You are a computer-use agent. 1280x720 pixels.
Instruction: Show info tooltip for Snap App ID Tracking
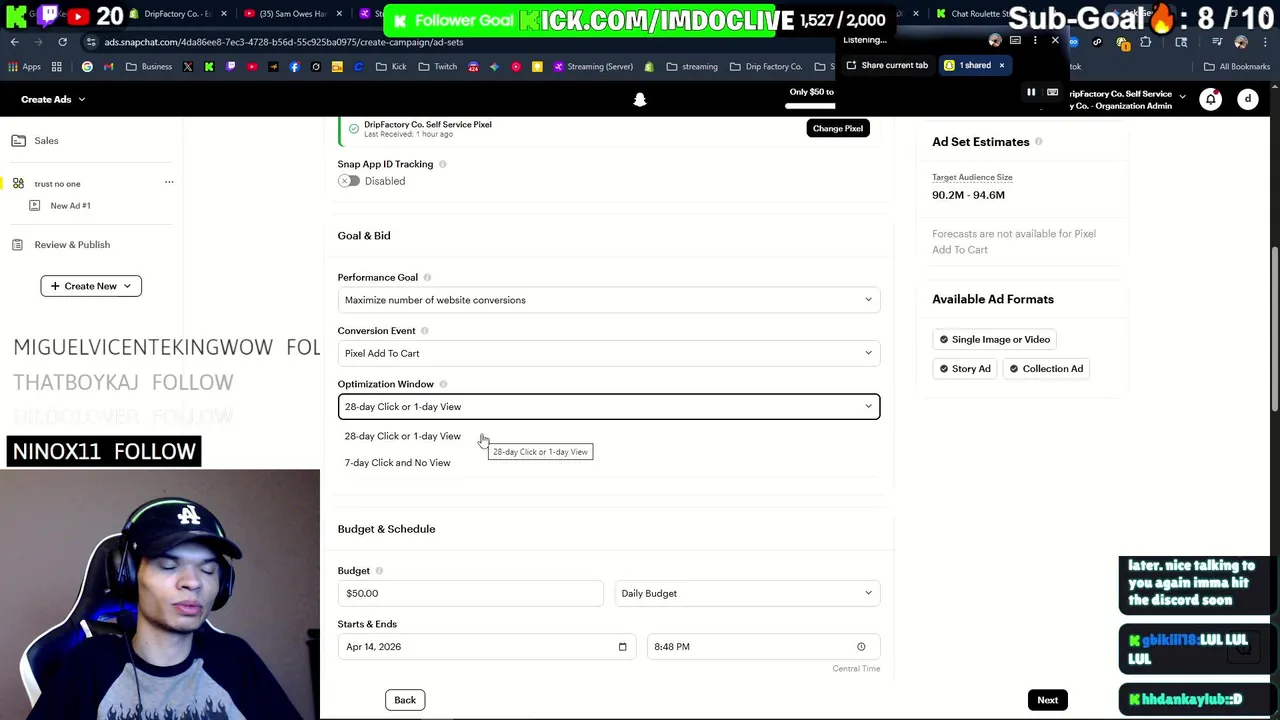[x=442, y=164]
